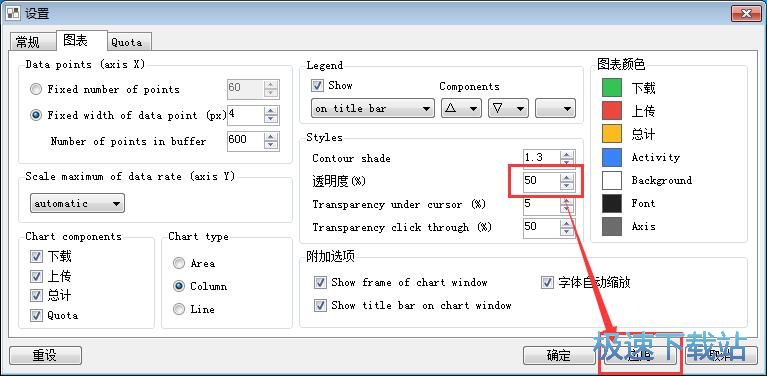This screenshot has width=767, height=376.
Task: Click the red 上传 chart color swatch
Action: (612, 111)
